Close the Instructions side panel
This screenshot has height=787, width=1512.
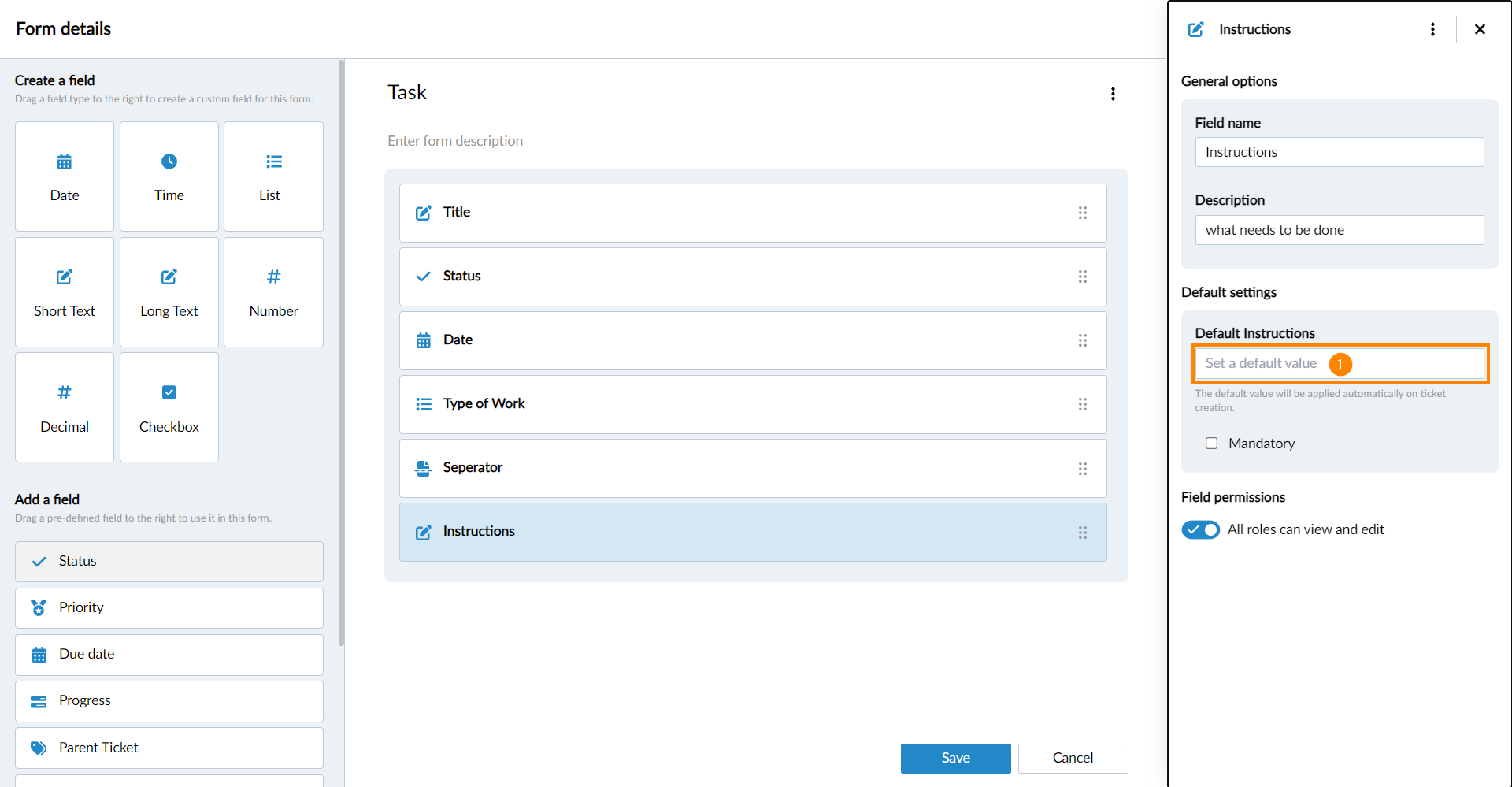pyautogui.click(x=1480, y=29)
